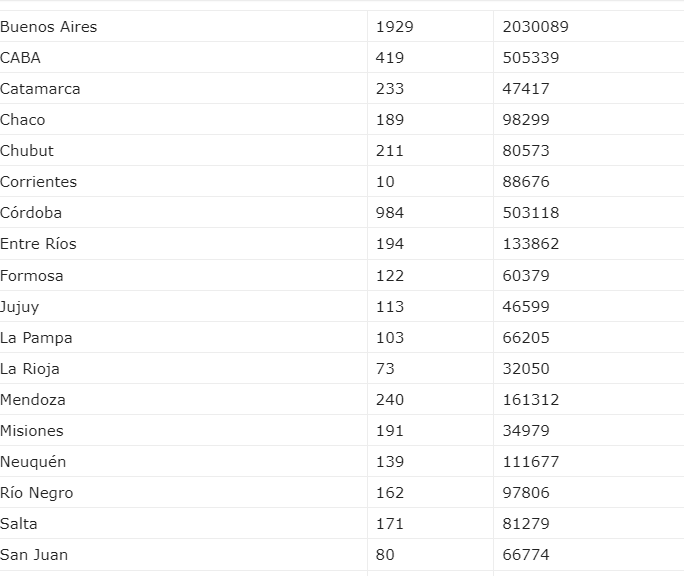
Task: Select the Chaco row label
Action: coord(23,120)
